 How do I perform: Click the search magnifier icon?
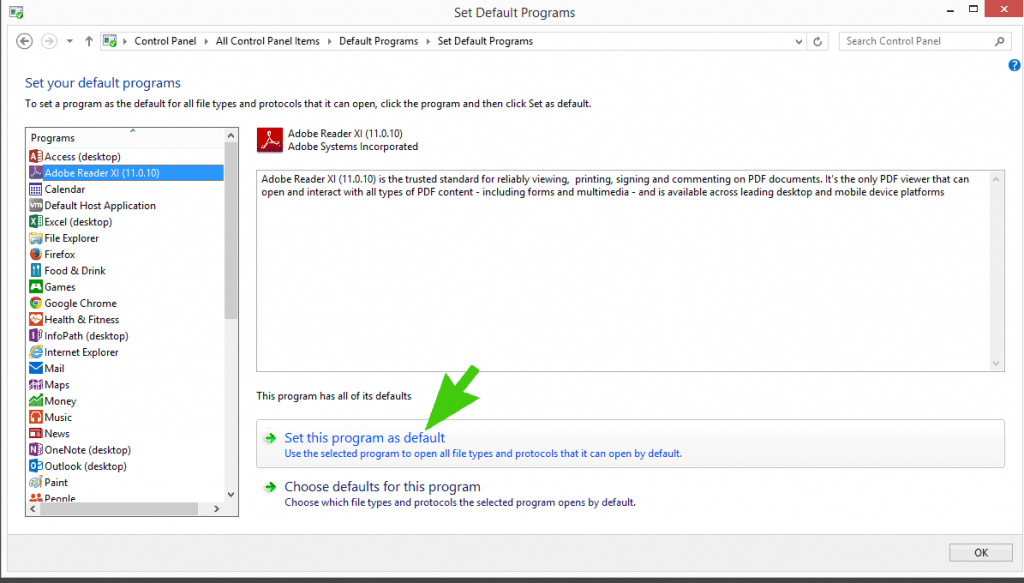999,41
